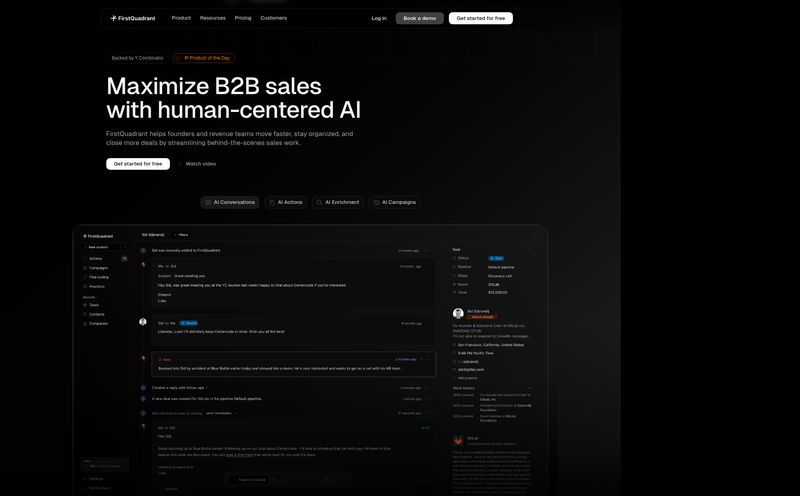Click the blue Open status badge
This screenshot has width=800, height=496.
[x=496, y=259]
